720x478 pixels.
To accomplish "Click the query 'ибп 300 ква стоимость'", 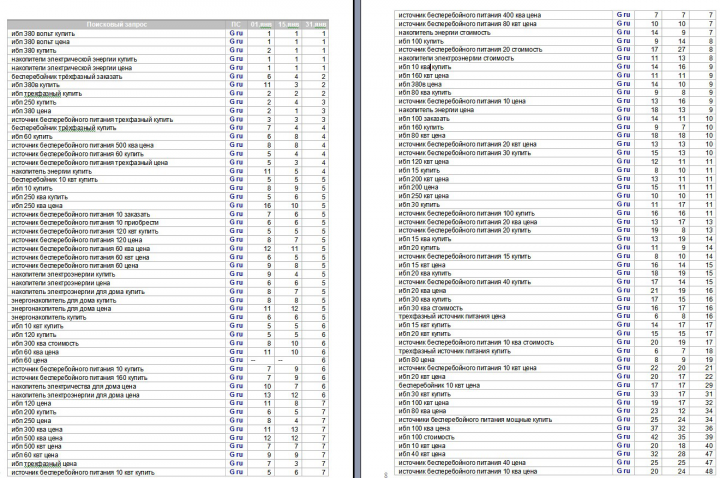I will tap(45, 343).
